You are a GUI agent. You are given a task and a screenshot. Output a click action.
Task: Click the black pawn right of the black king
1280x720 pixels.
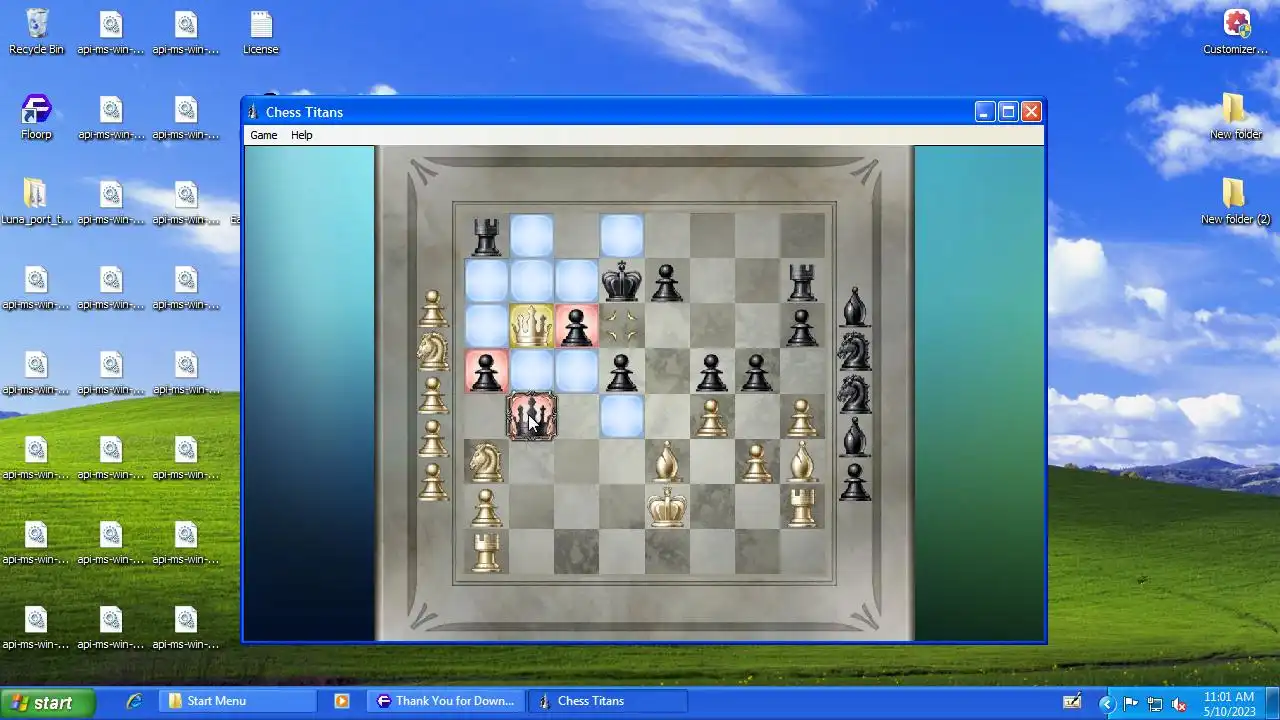pyautogui.click(x=666, y=282)
